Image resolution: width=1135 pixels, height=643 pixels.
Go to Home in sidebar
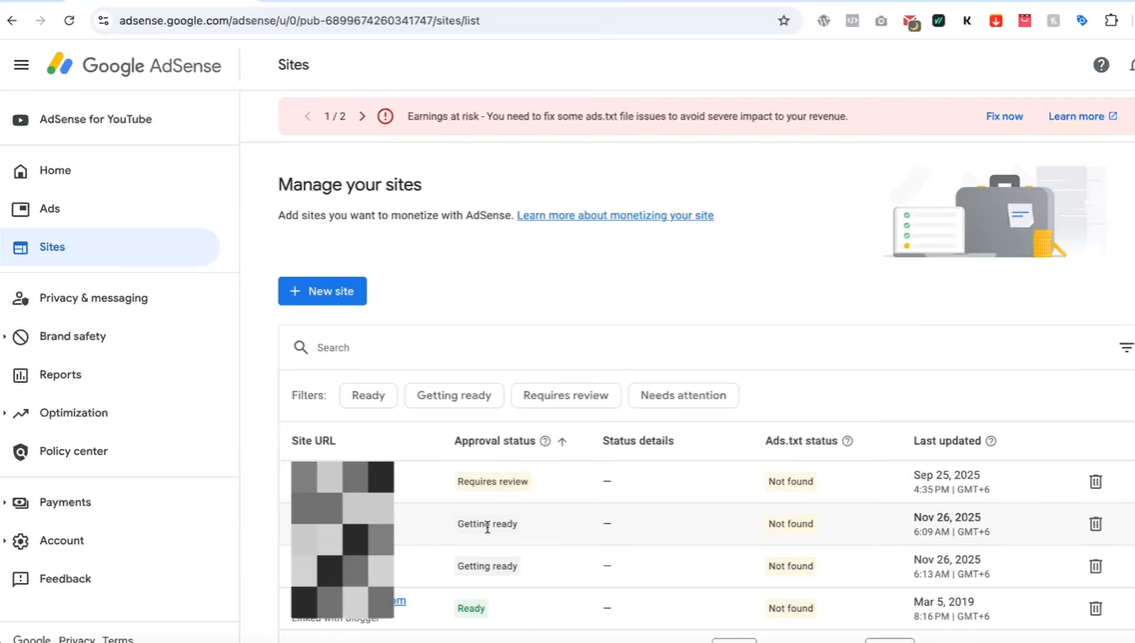point(55,170)
